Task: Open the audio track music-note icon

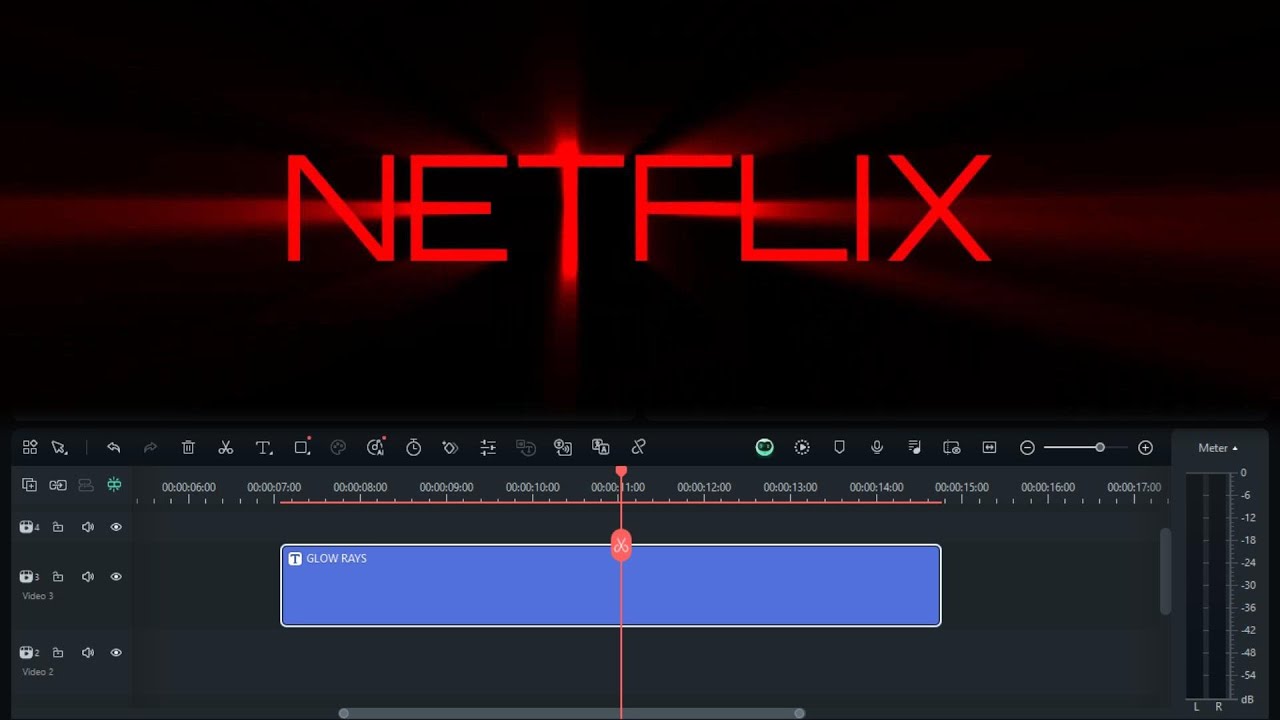Action: coord(914,447)
